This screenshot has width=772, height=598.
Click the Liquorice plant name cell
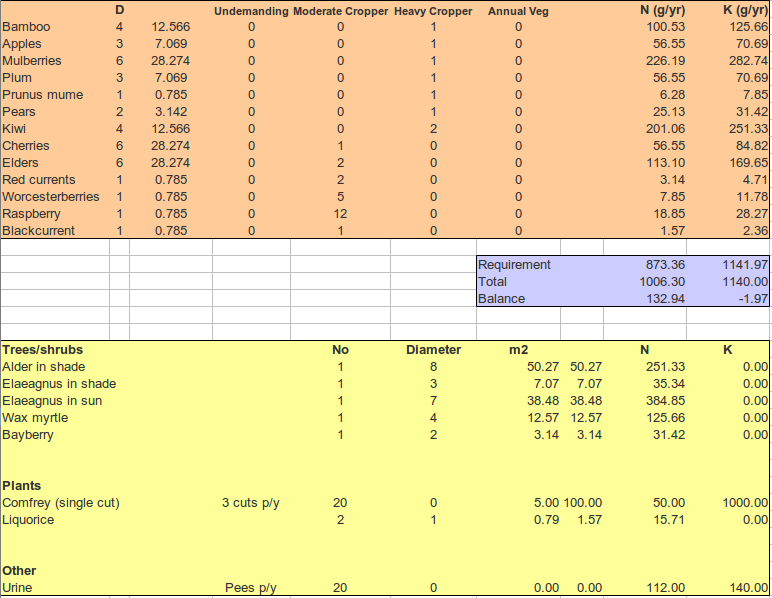click(x=29, y=520)
